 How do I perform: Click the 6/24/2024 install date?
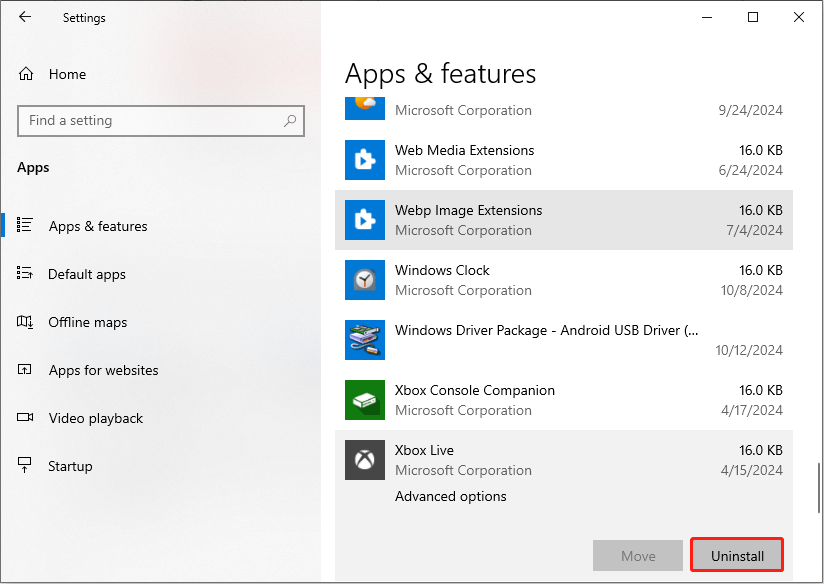point(750,170)
